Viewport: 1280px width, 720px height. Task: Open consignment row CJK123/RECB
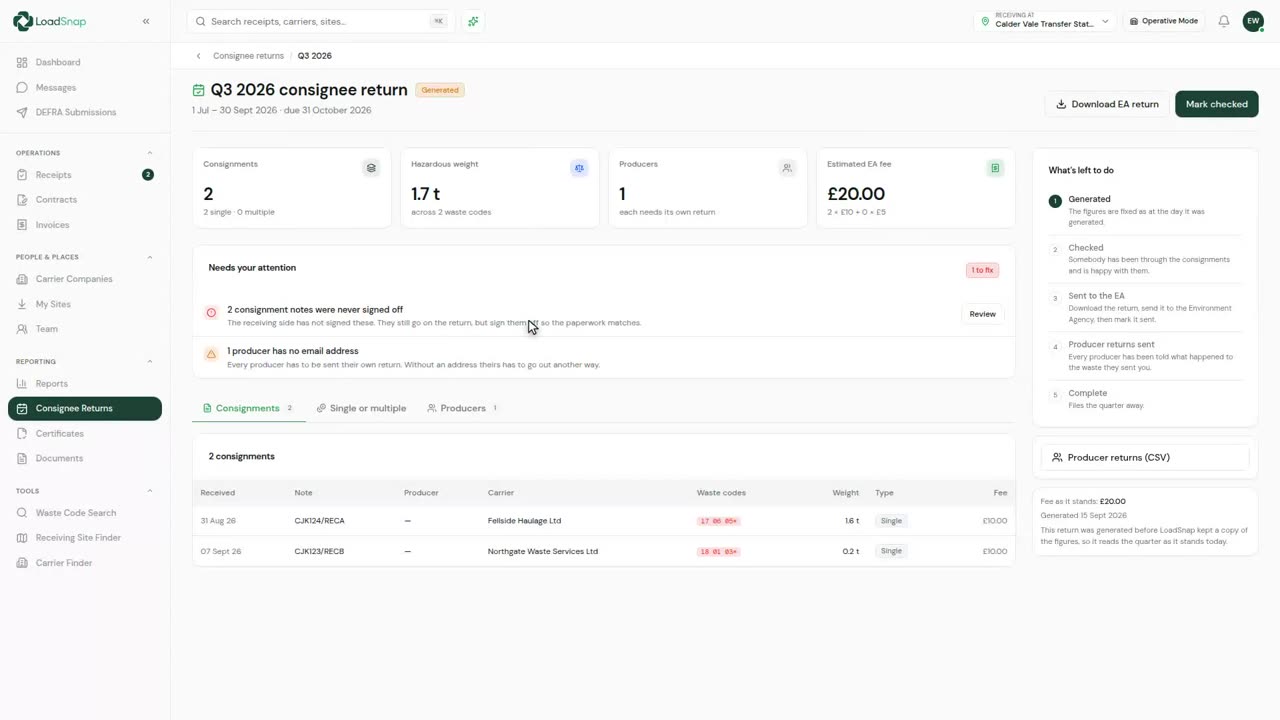603,551
